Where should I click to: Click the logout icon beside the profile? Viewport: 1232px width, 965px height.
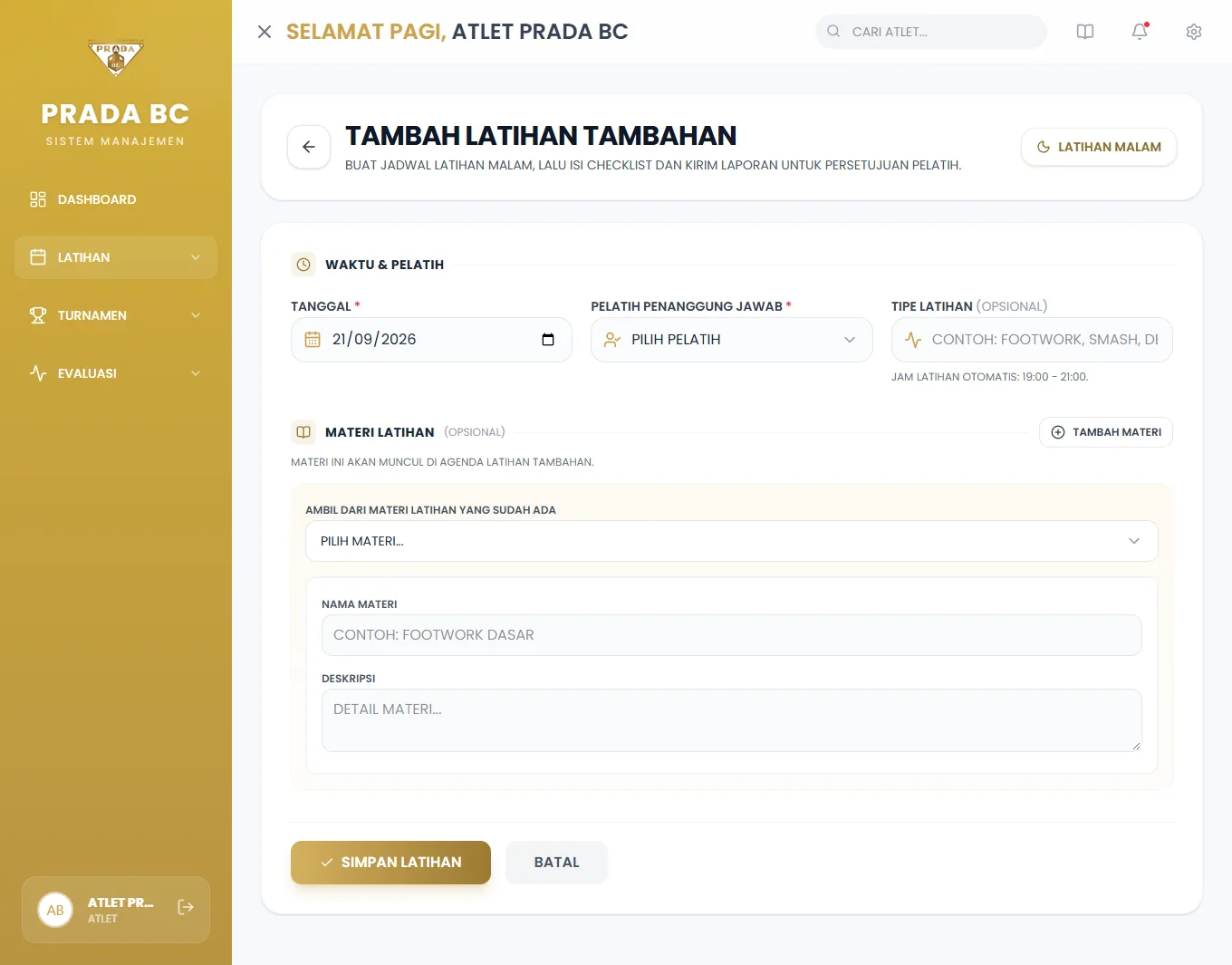(186, 907)
